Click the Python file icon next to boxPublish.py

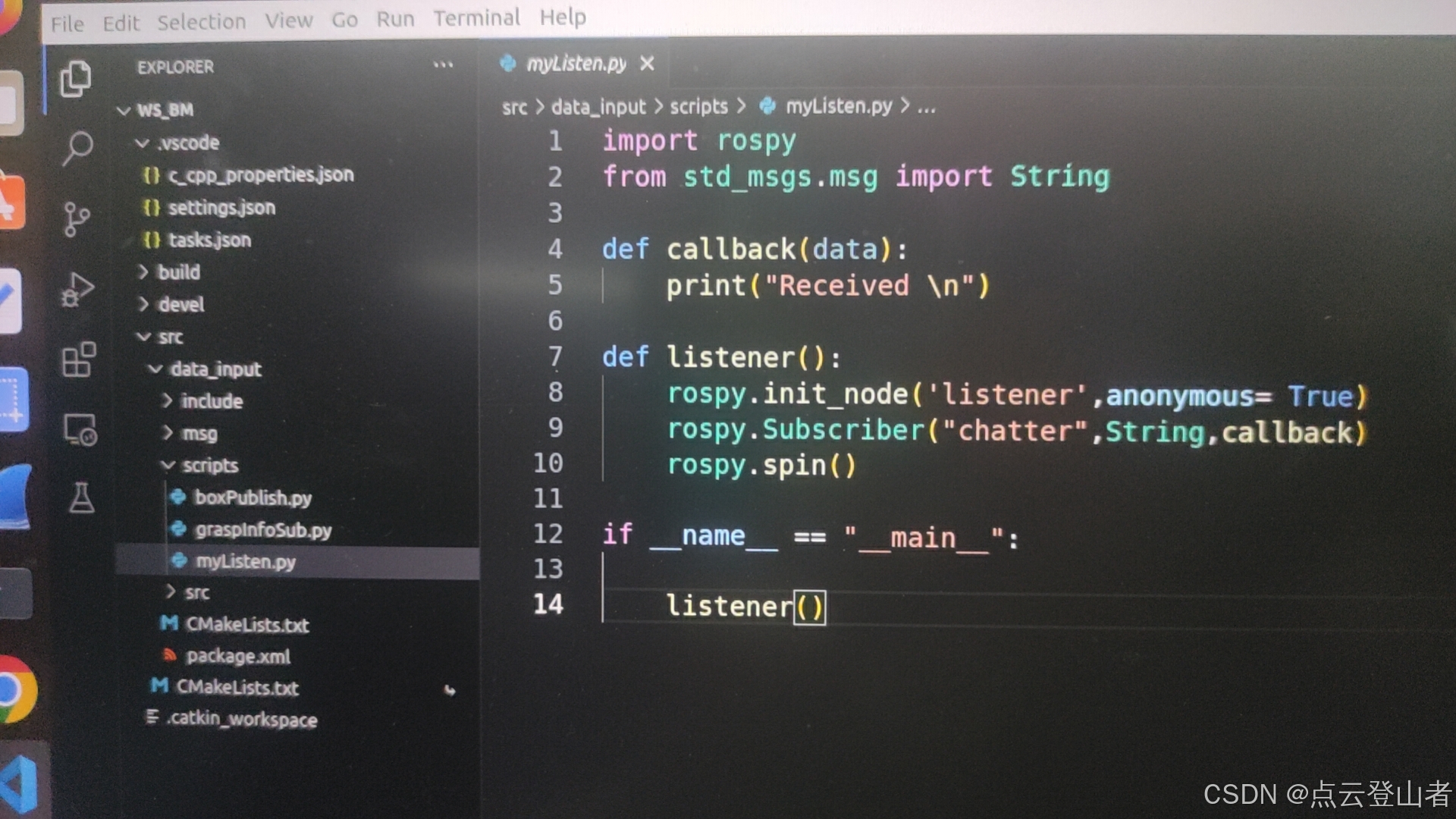[179, 497]
